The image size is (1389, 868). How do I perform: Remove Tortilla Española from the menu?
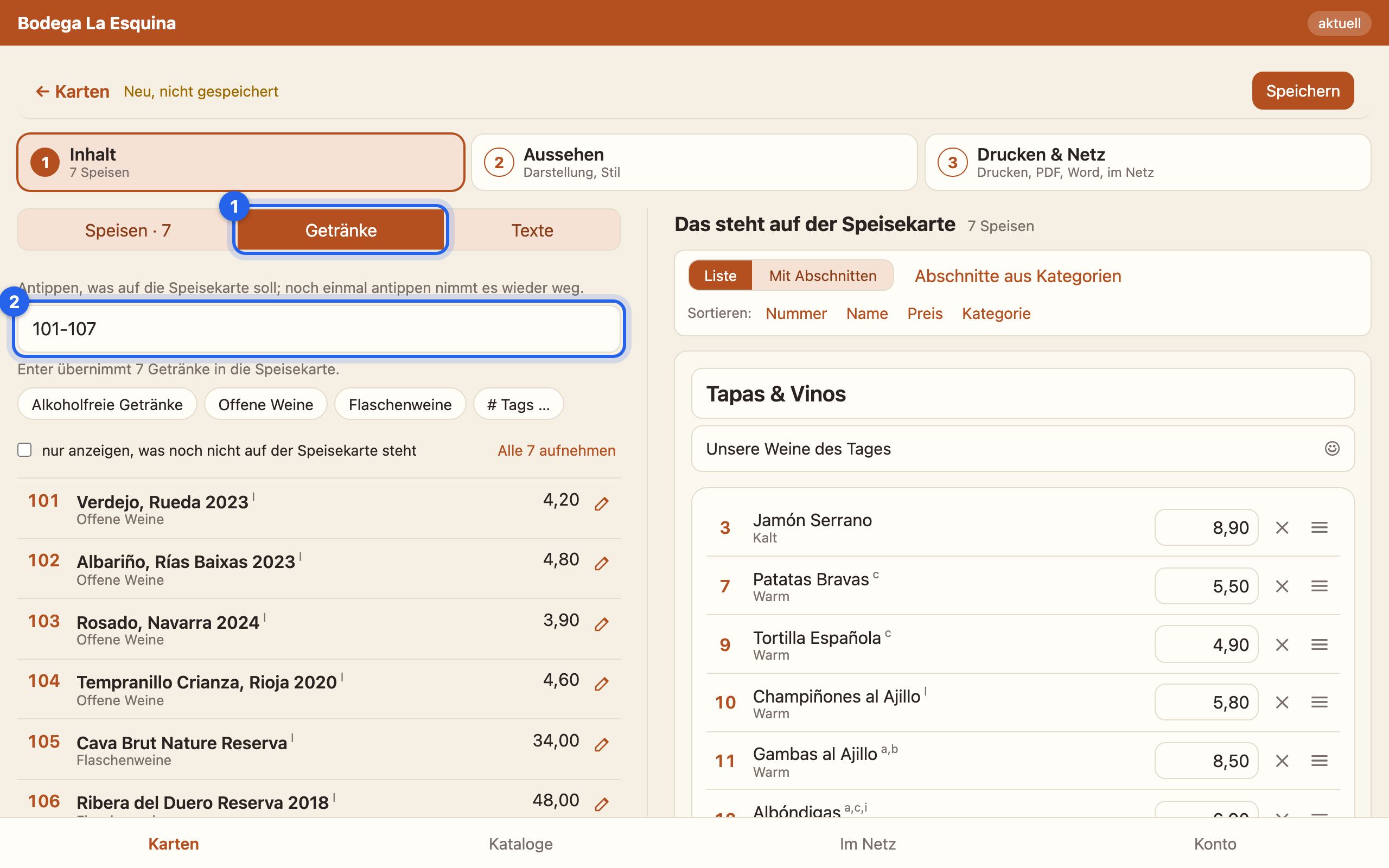[1282, 644]
